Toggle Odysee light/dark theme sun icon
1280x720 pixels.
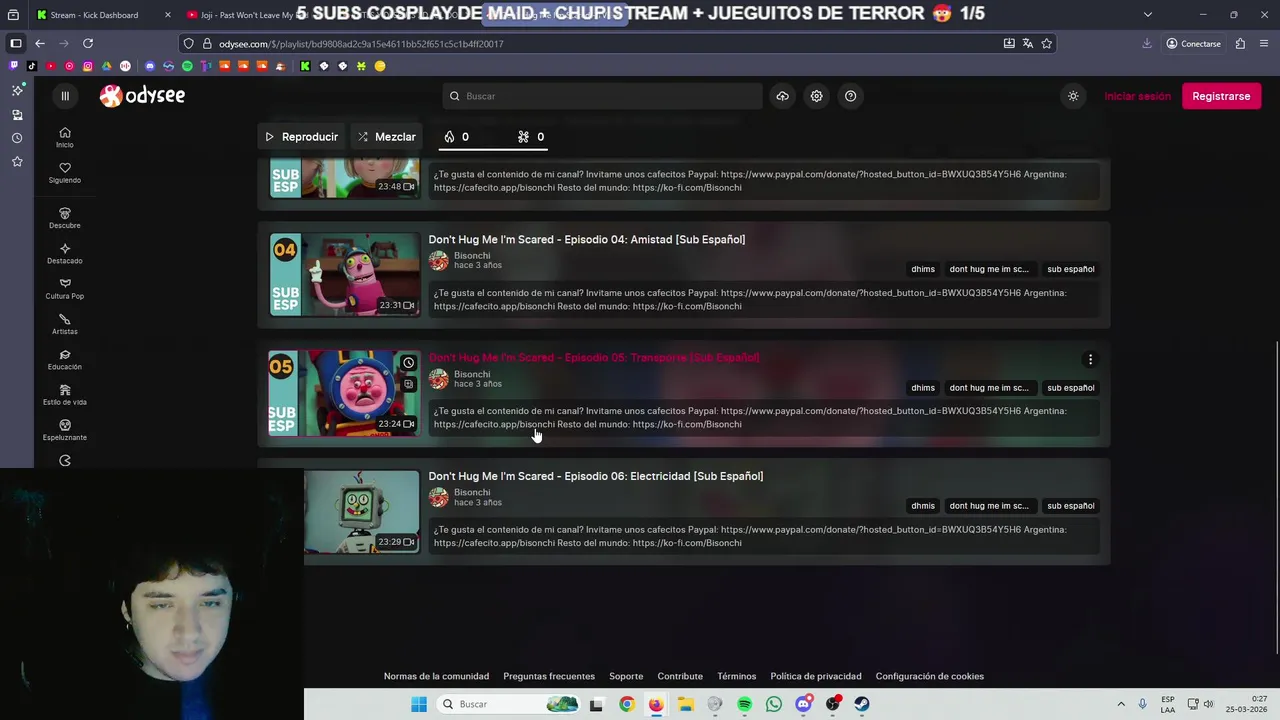coord(1073,96)
